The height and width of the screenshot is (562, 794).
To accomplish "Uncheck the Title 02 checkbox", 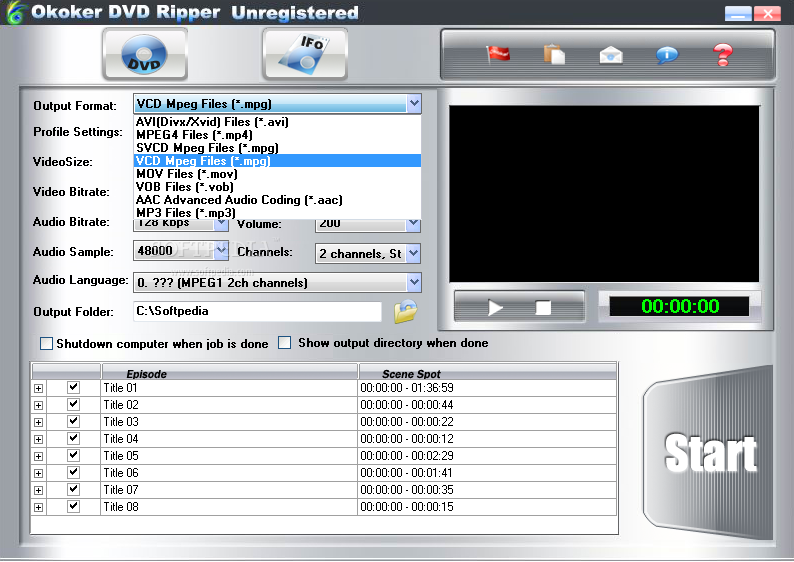I will pos(73,405).
